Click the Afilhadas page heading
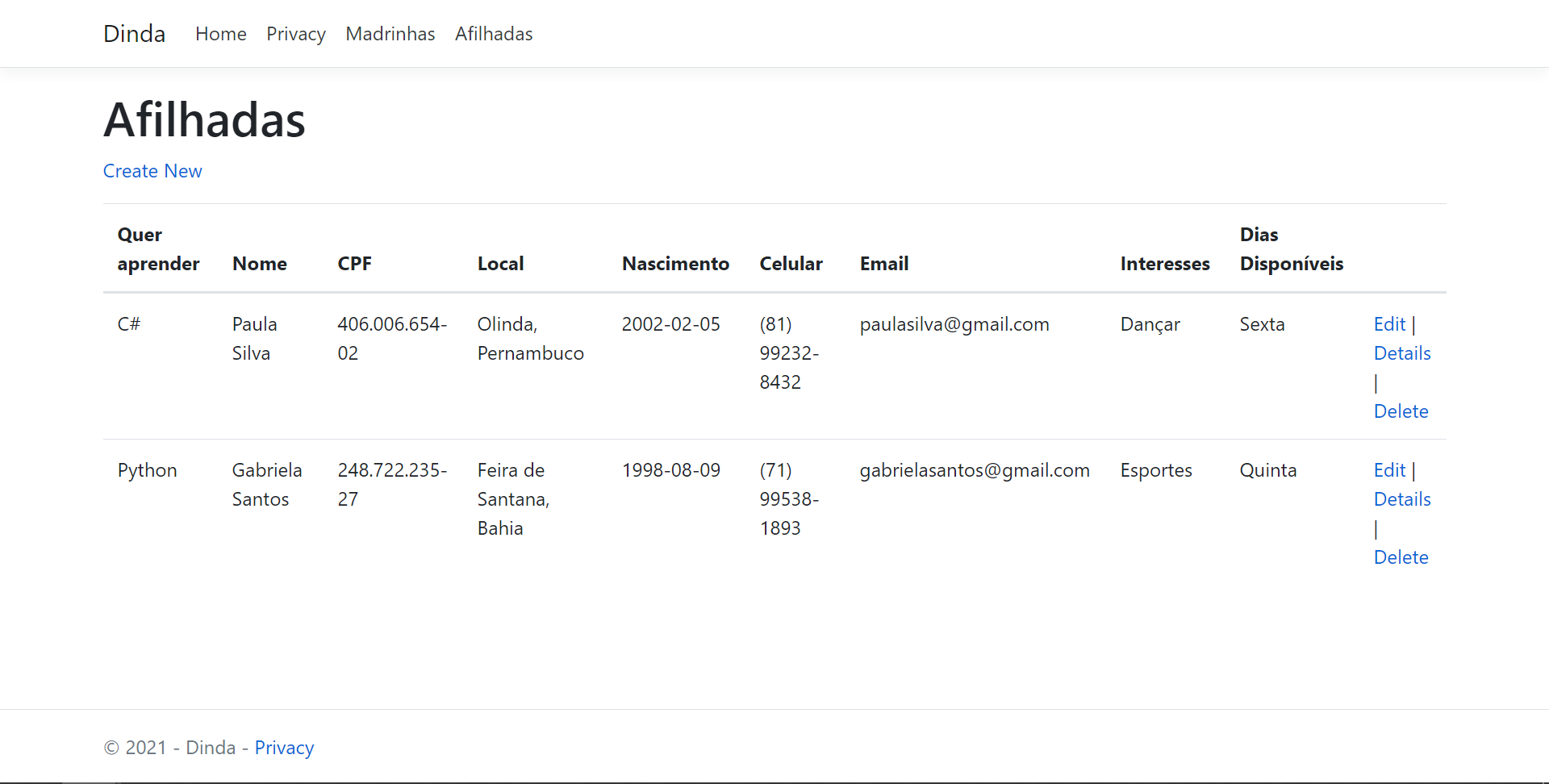 [x=204, y=120]
